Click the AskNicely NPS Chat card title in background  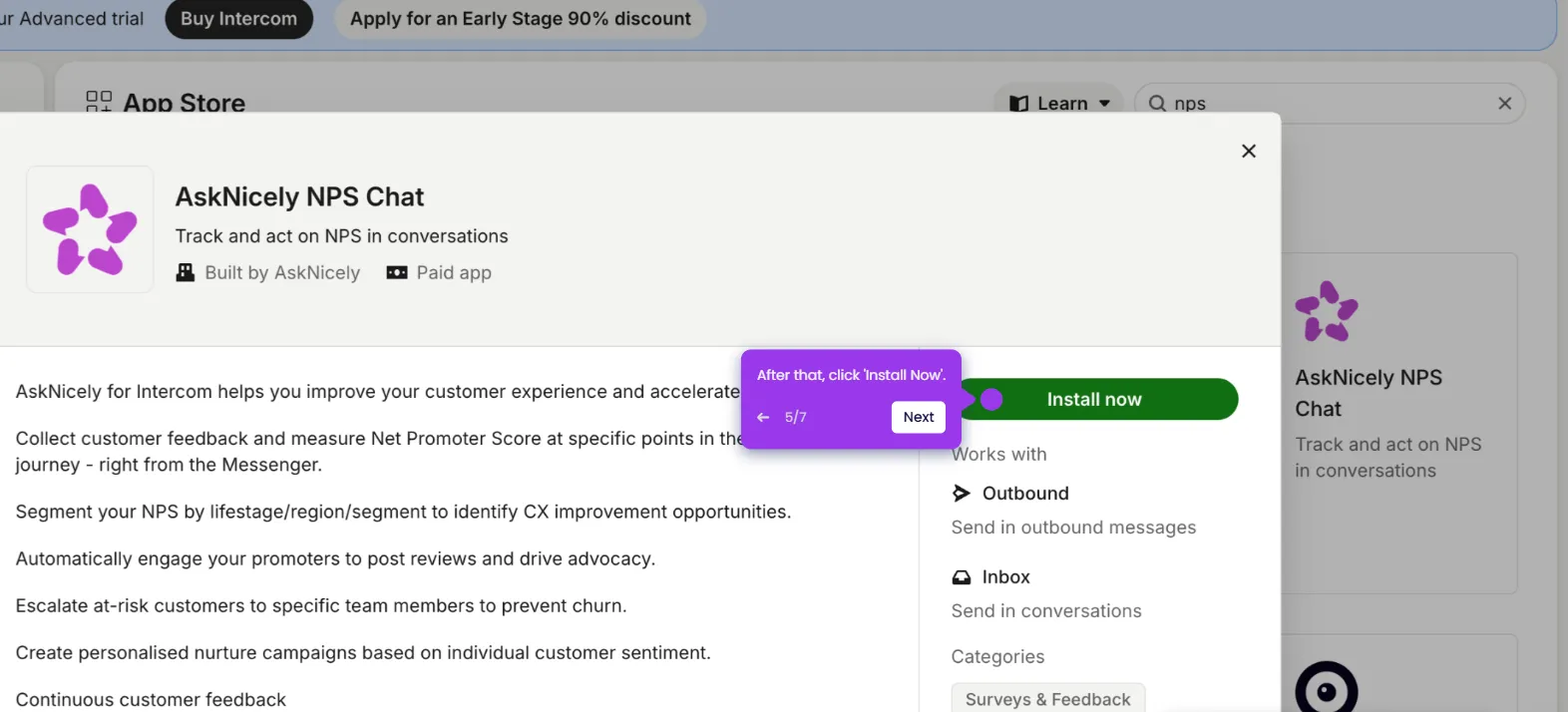pos(1369,393)
